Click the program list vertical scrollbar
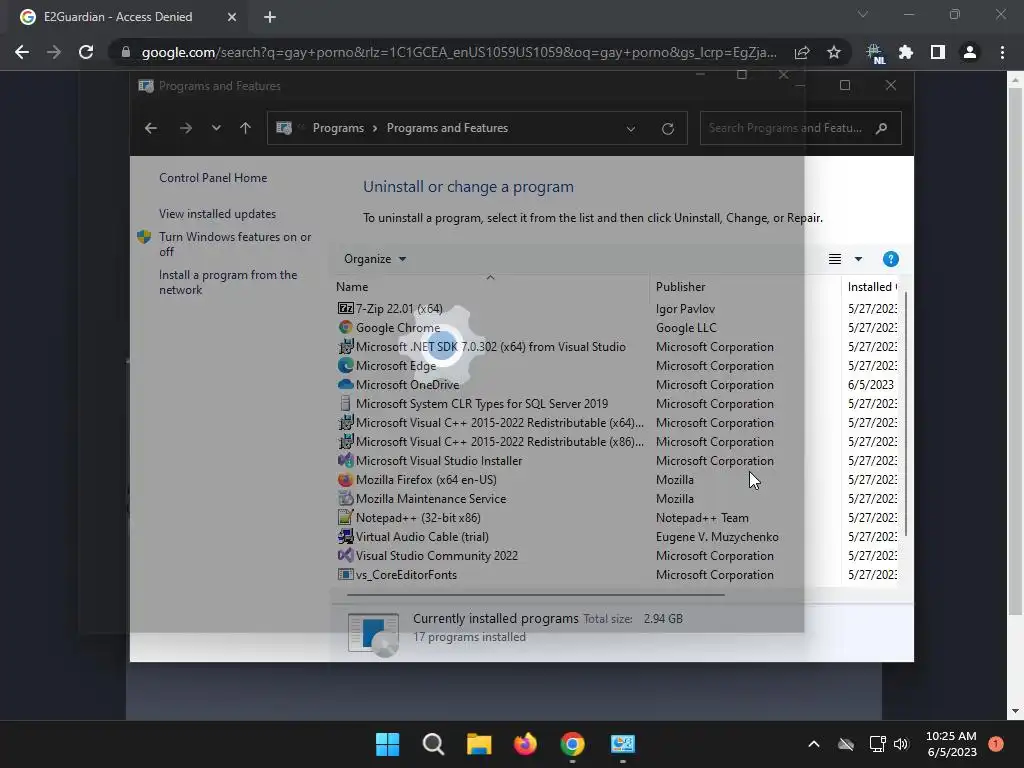1024x768 pixels. (906, 413)
